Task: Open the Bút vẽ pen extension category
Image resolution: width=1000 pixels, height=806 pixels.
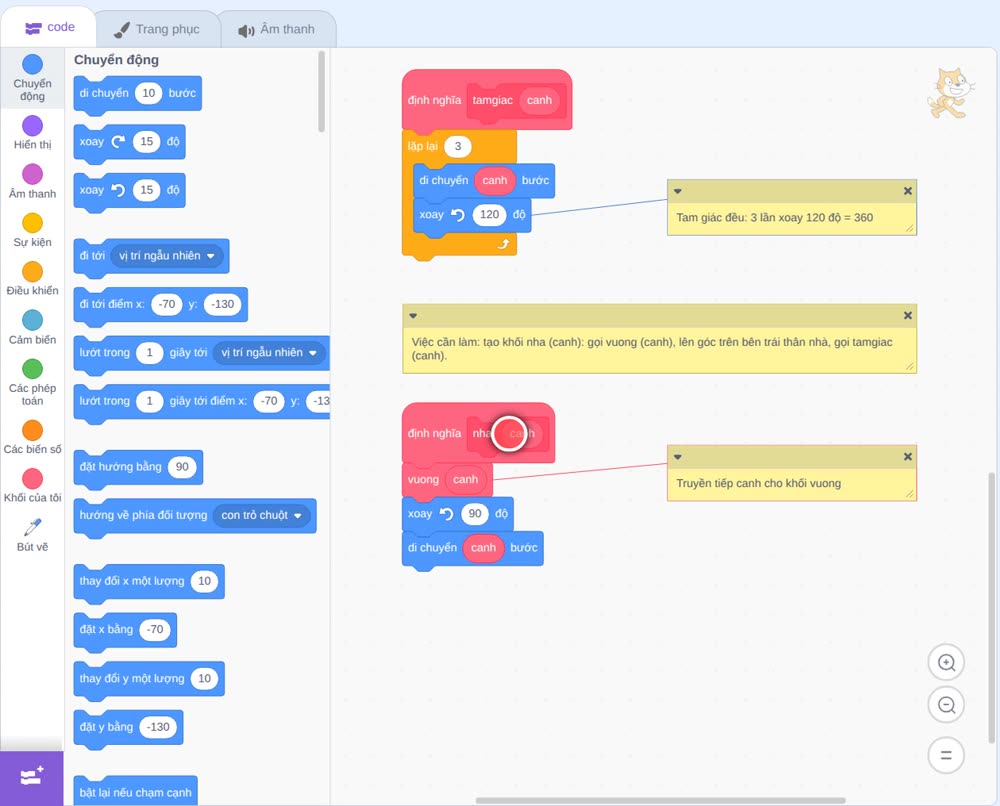Action: pyautogui.click(x=33, y=535)
